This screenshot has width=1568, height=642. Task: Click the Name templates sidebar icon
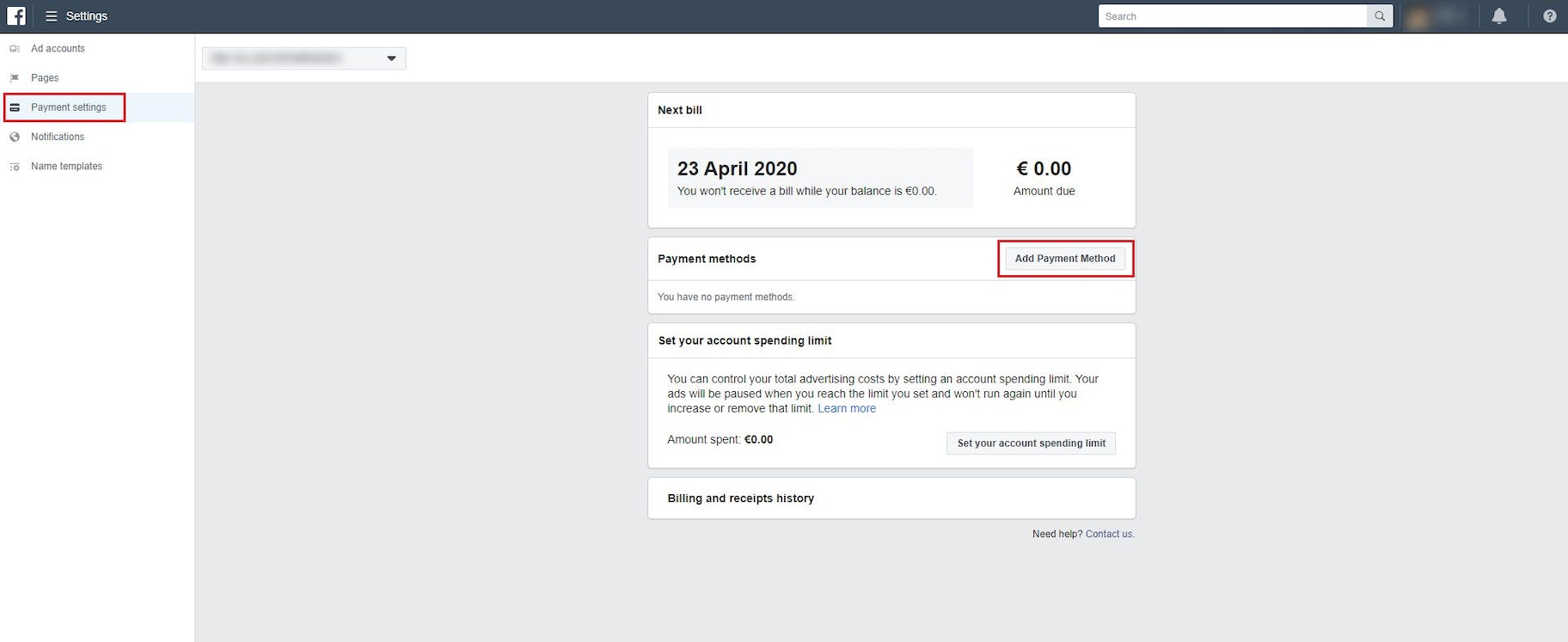click(15, 167)
